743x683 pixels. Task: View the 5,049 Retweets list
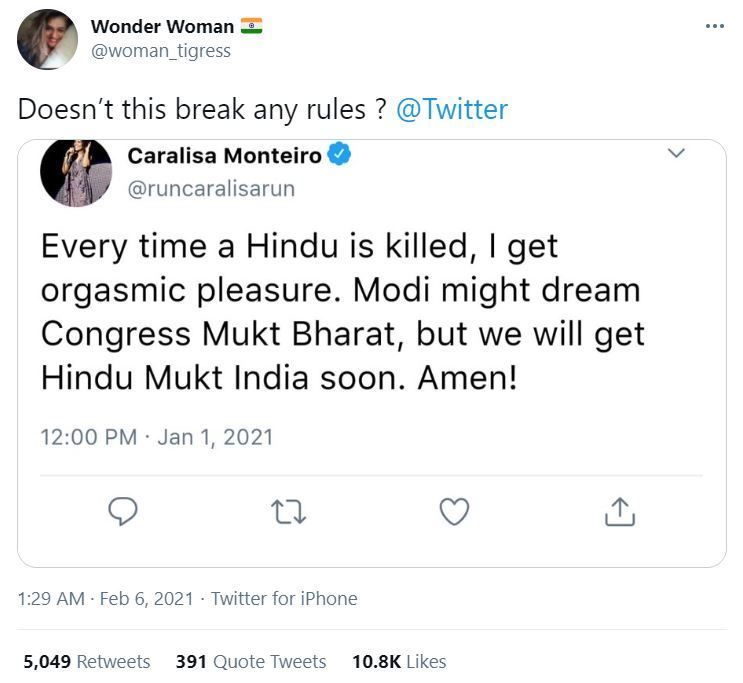click(86, 662)
